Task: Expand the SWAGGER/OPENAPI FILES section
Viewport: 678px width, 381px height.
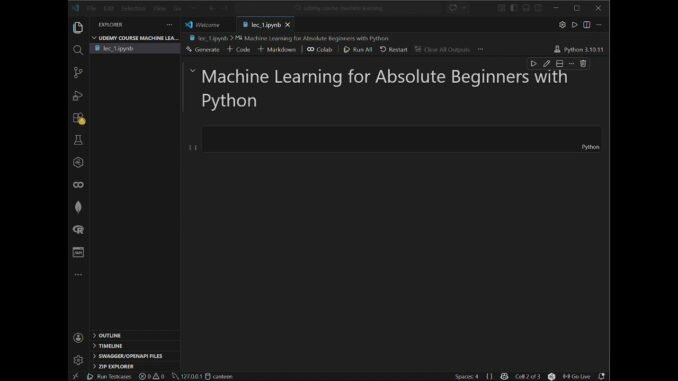Action: click(135, 356)
